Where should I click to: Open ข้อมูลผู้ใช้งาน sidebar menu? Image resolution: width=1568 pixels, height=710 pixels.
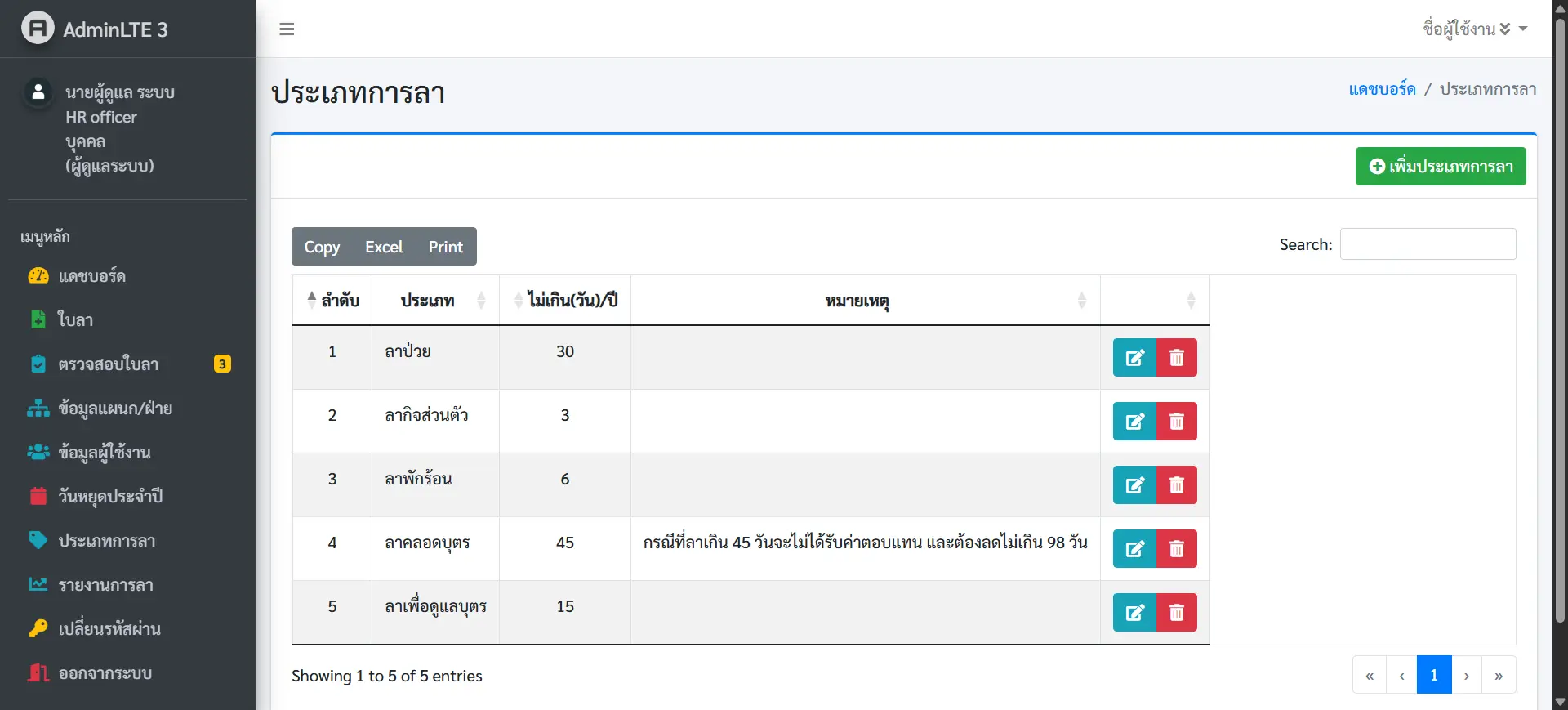coord(127,452)
